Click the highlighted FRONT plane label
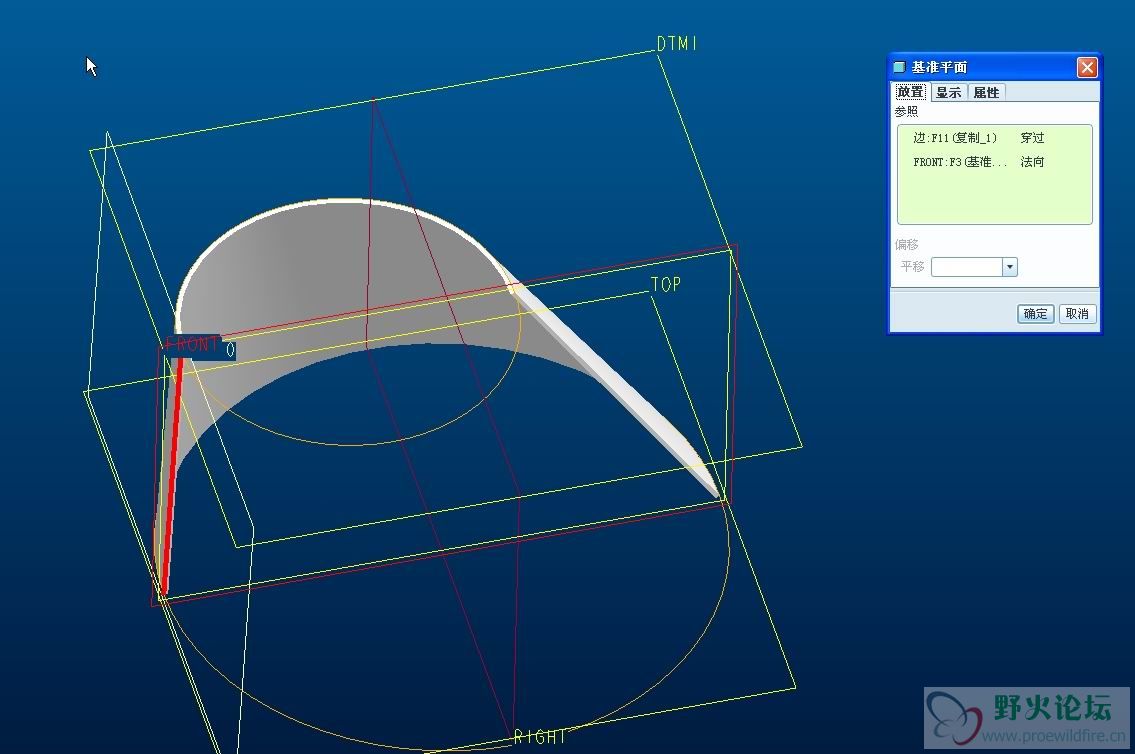The image size is (1135, 754). coord(193,345)
